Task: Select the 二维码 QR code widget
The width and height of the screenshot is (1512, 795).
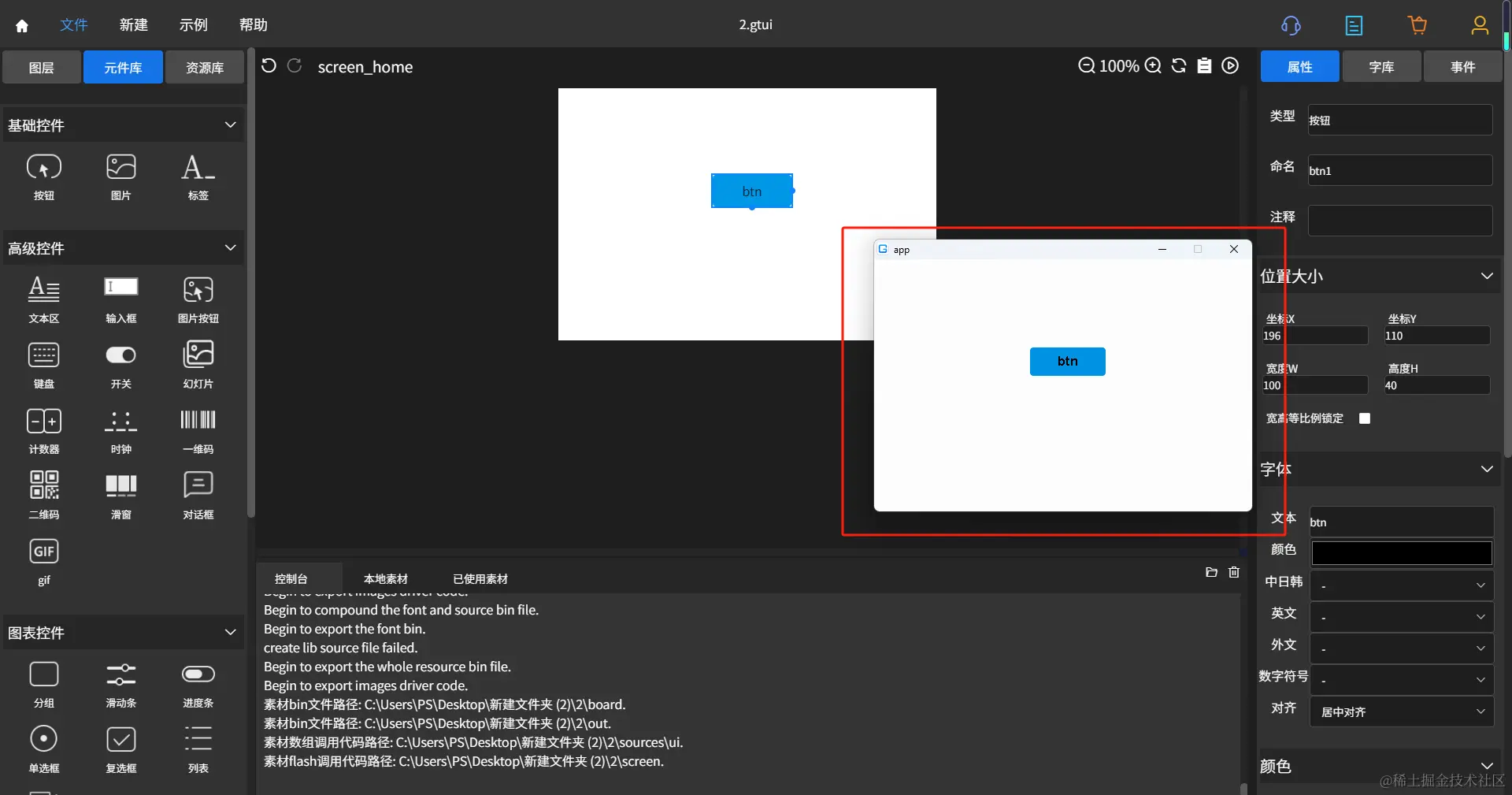Action: click(x=44, y=496)
